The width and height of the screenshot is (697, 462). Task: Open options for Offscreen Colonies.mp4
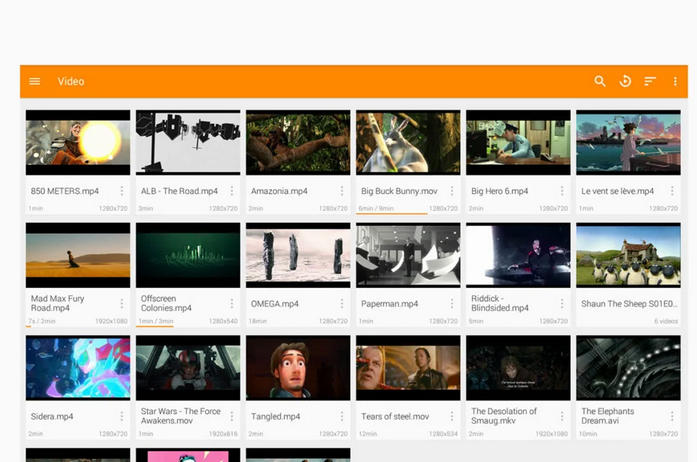[x=232, y=303]
